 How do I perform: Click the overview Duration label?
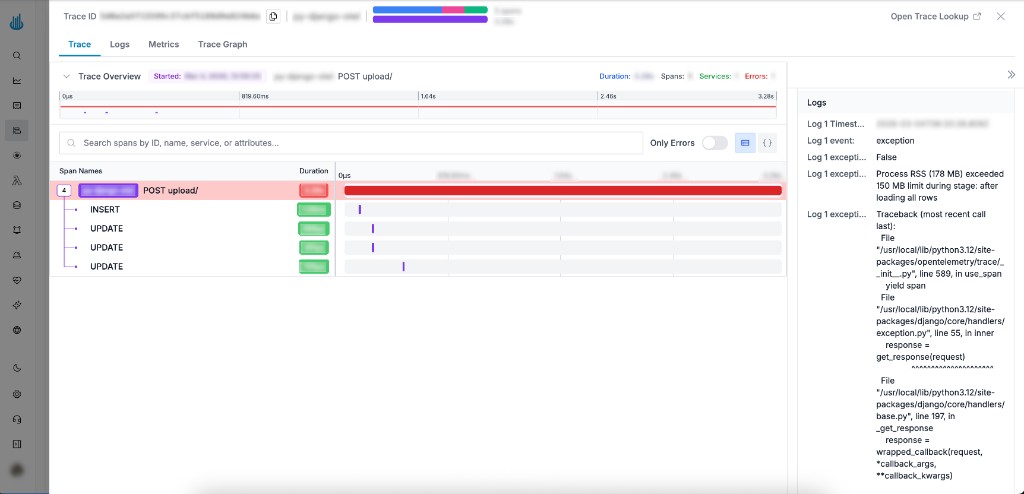tap(615, 76)
